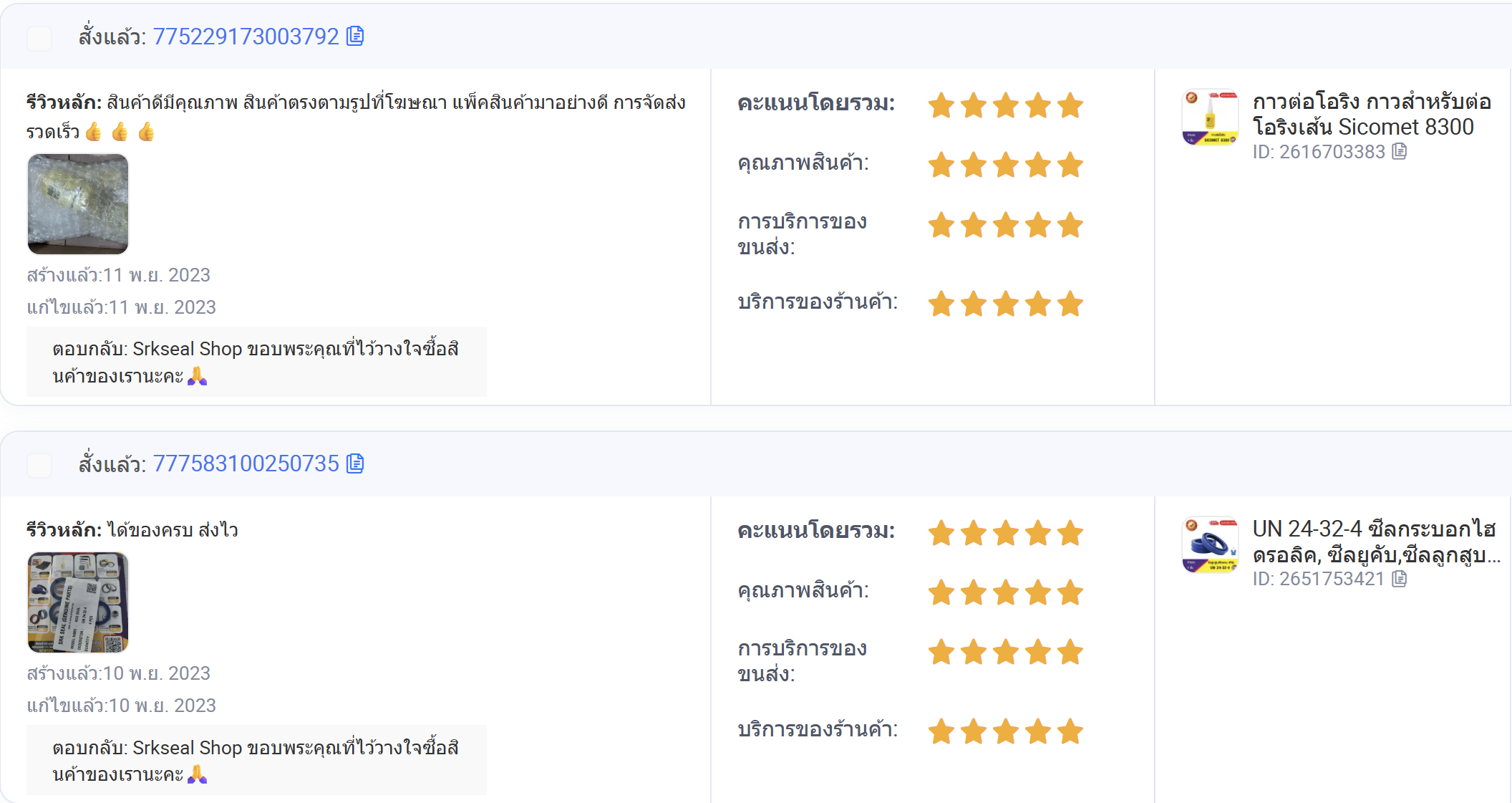Click fifth star of first overall rating
This screenshot has width=1512, height=803.
click(x=1070, y=105)
